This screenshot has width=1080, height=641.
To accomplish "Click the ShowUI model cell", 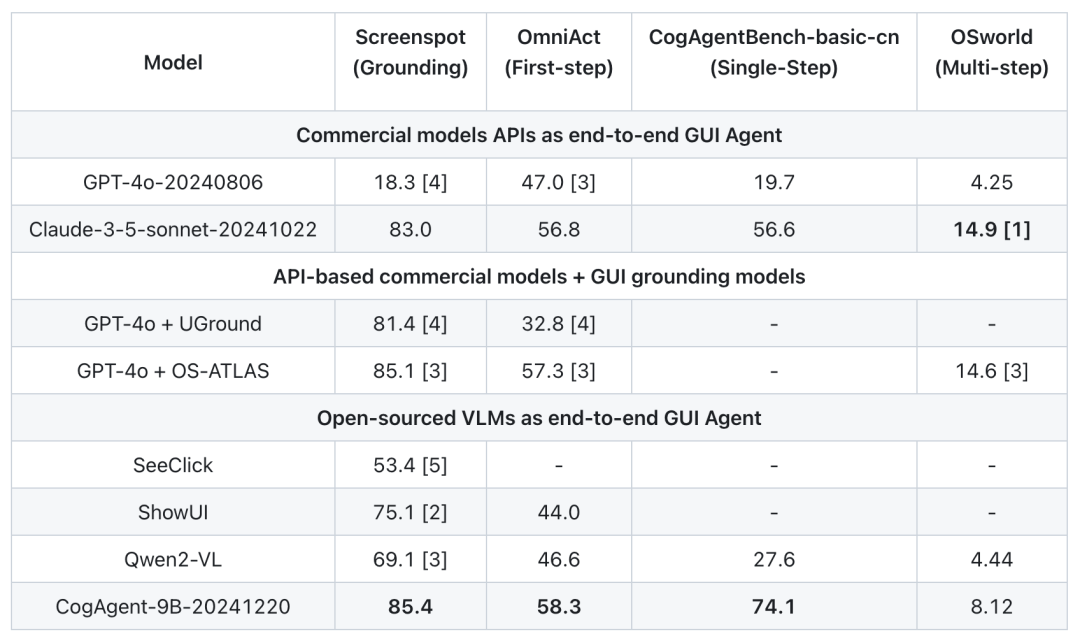I will coord(173,512).
